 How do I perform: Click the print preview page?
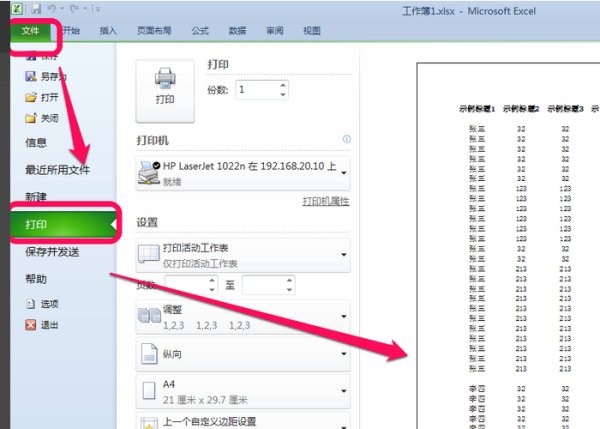tap(508, 246)
